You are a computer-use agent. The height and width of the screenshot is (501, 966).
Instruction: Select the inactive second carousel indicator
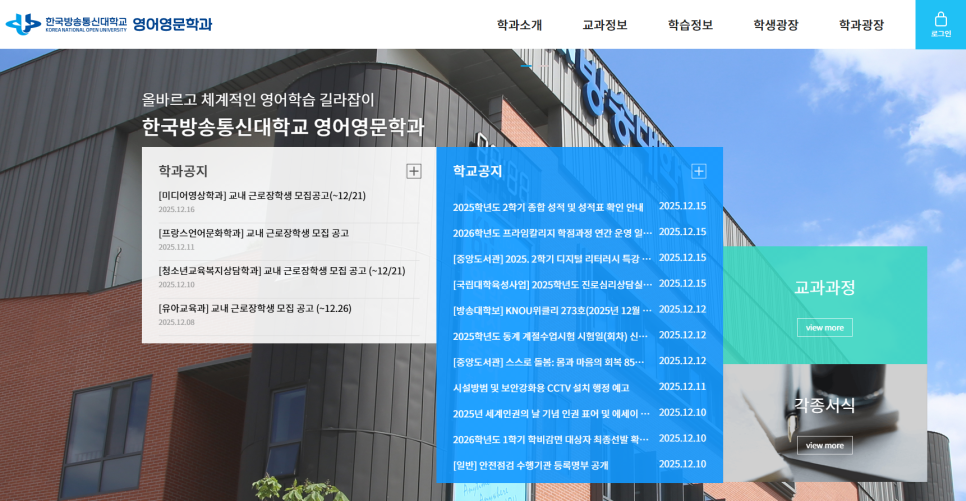click(545, 66)
